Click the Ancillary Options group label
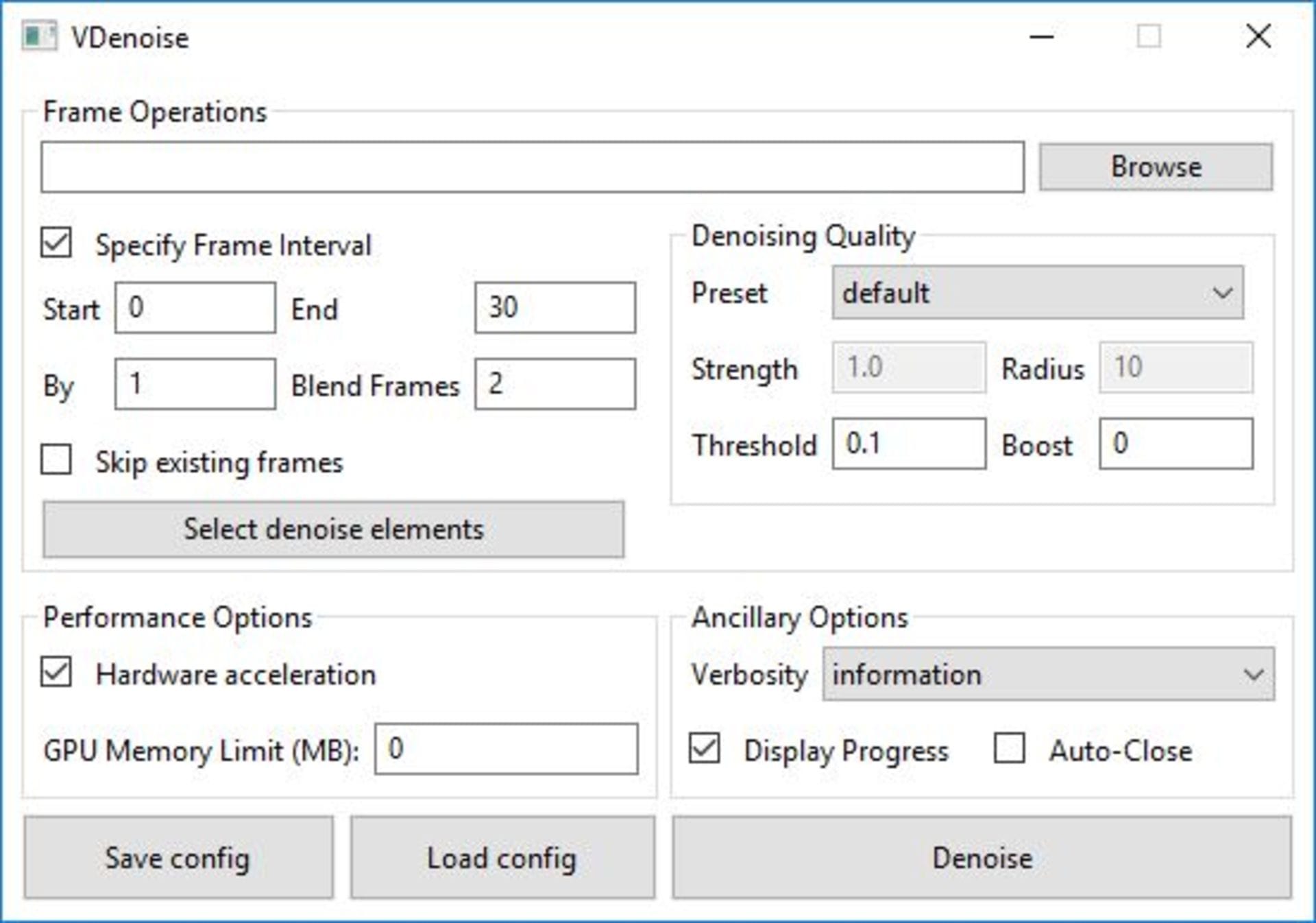 coord(800,618)
